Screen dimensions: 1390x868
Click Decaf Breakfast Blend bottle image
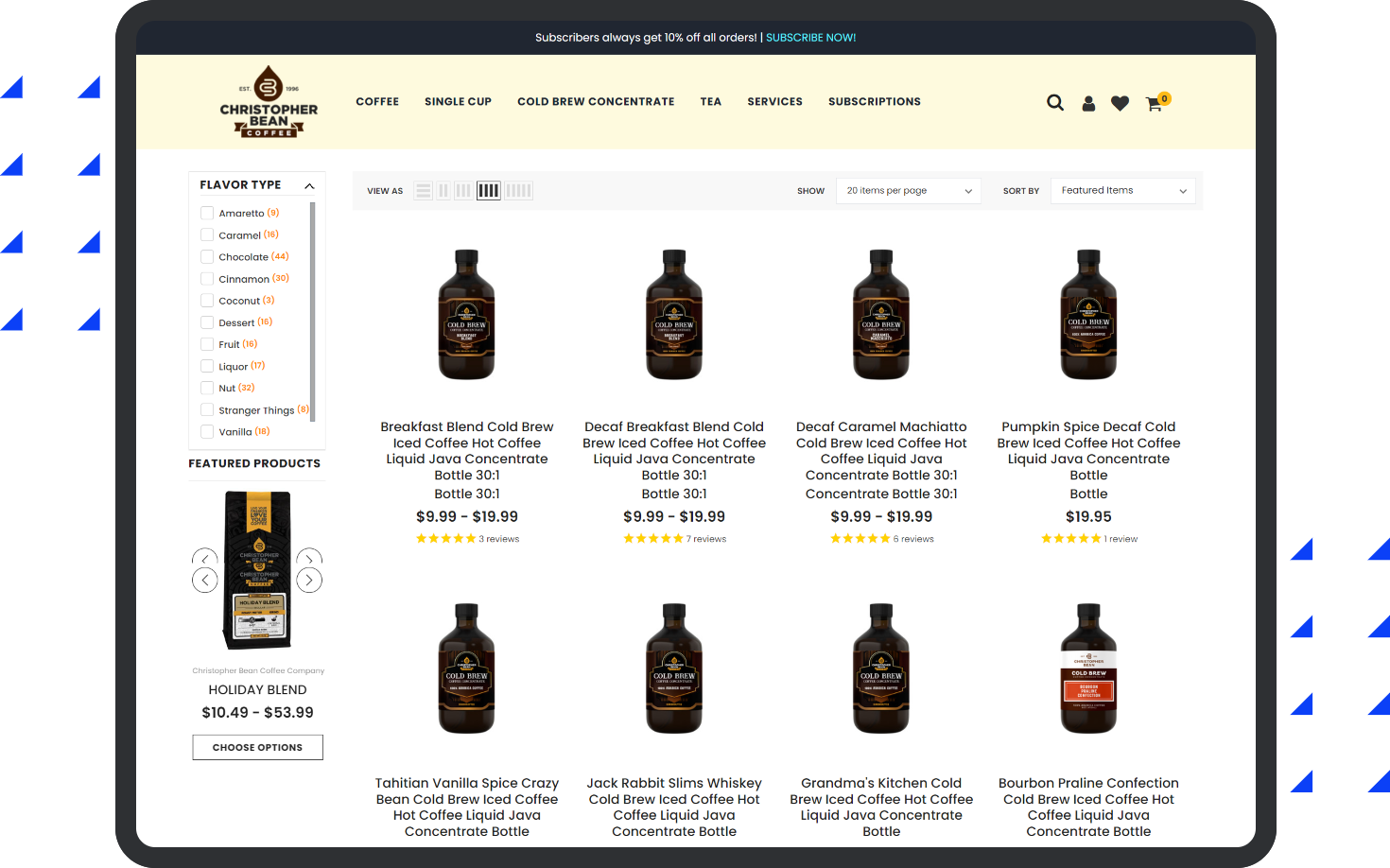coord(674,315)
